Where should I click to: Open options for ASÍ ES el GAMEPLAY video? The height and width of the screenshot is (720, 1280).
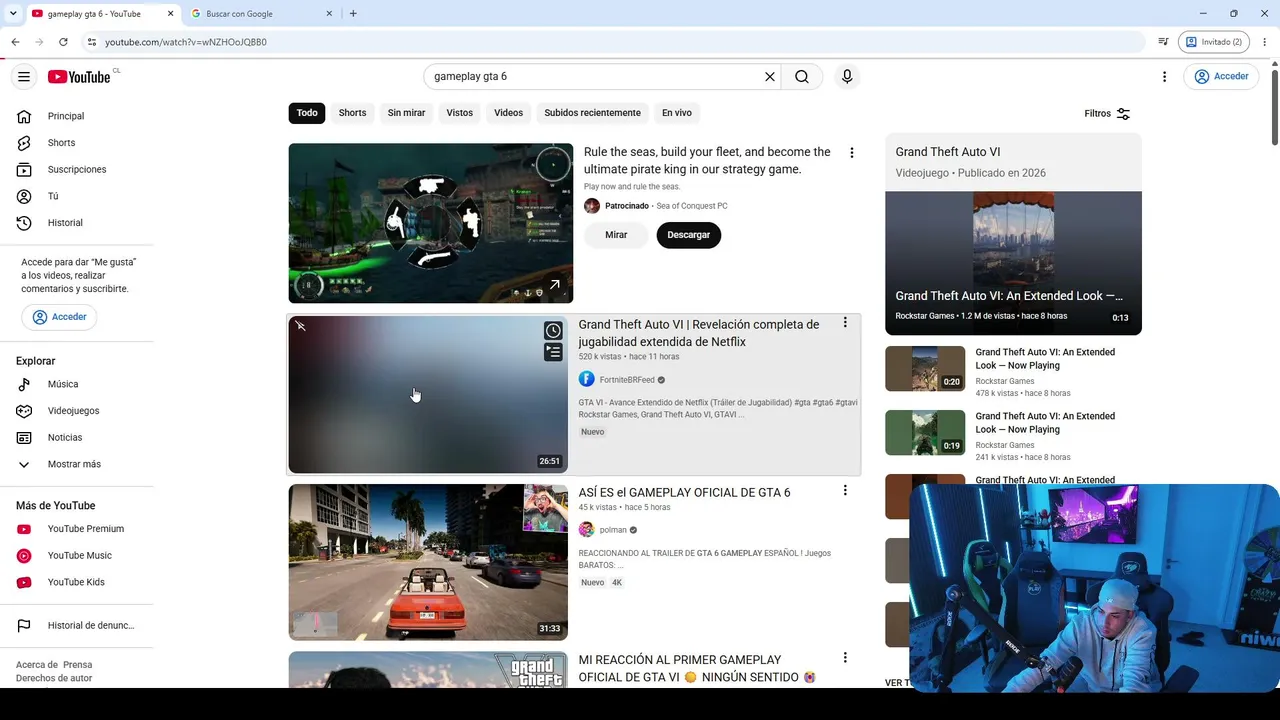(845, 491)
